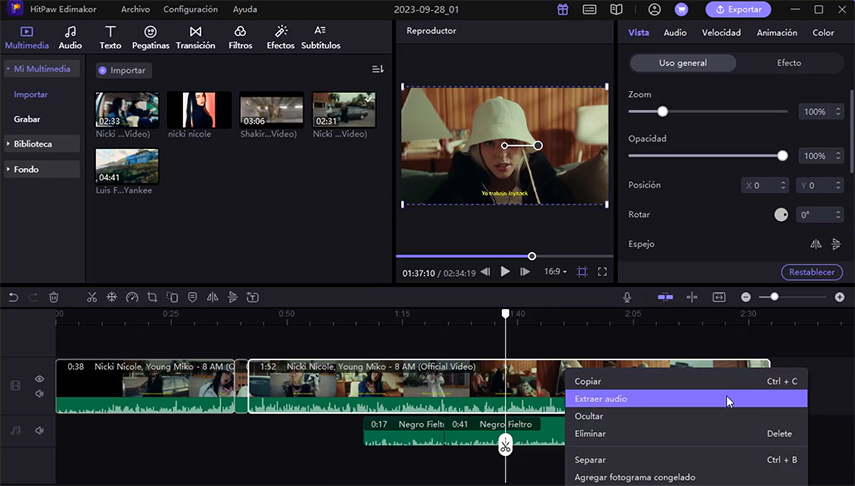
Task: Click the trash delete icon in timeline toolbar
Action: [53, 297]
